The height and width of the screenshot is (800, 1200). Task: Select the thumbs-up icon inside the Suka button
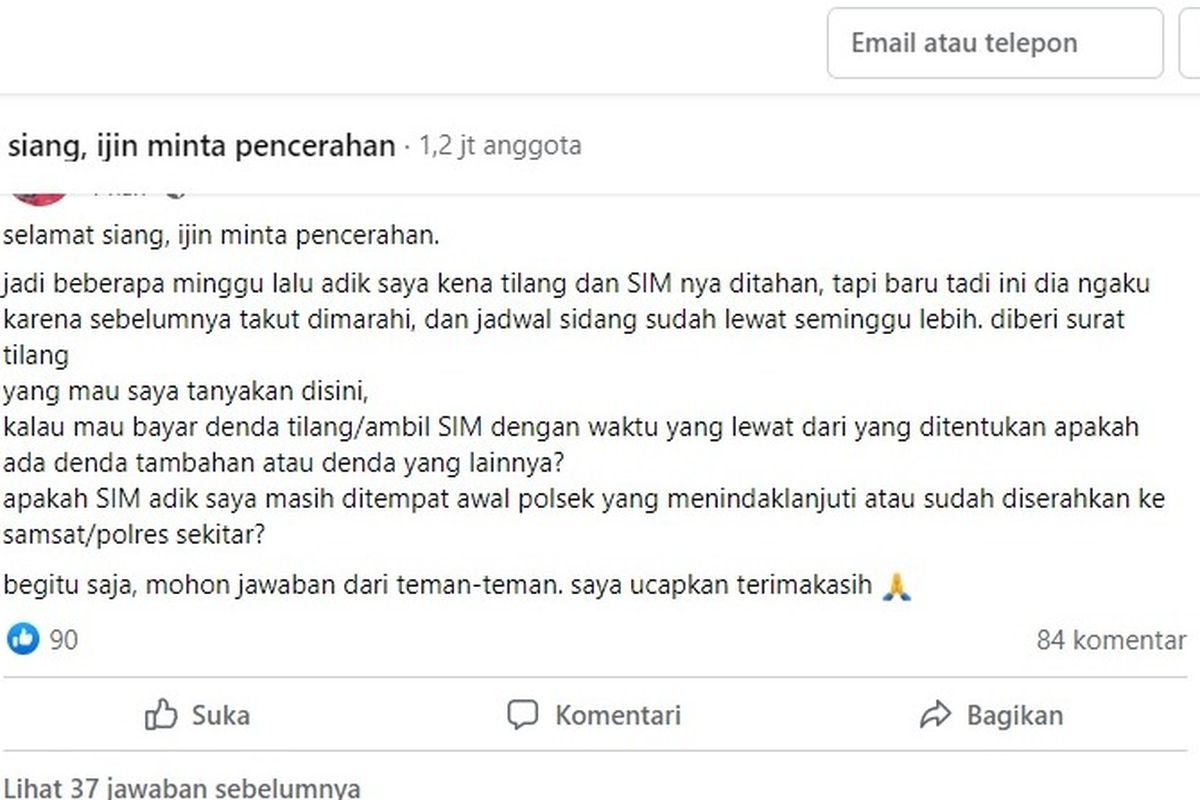(163, 715)
